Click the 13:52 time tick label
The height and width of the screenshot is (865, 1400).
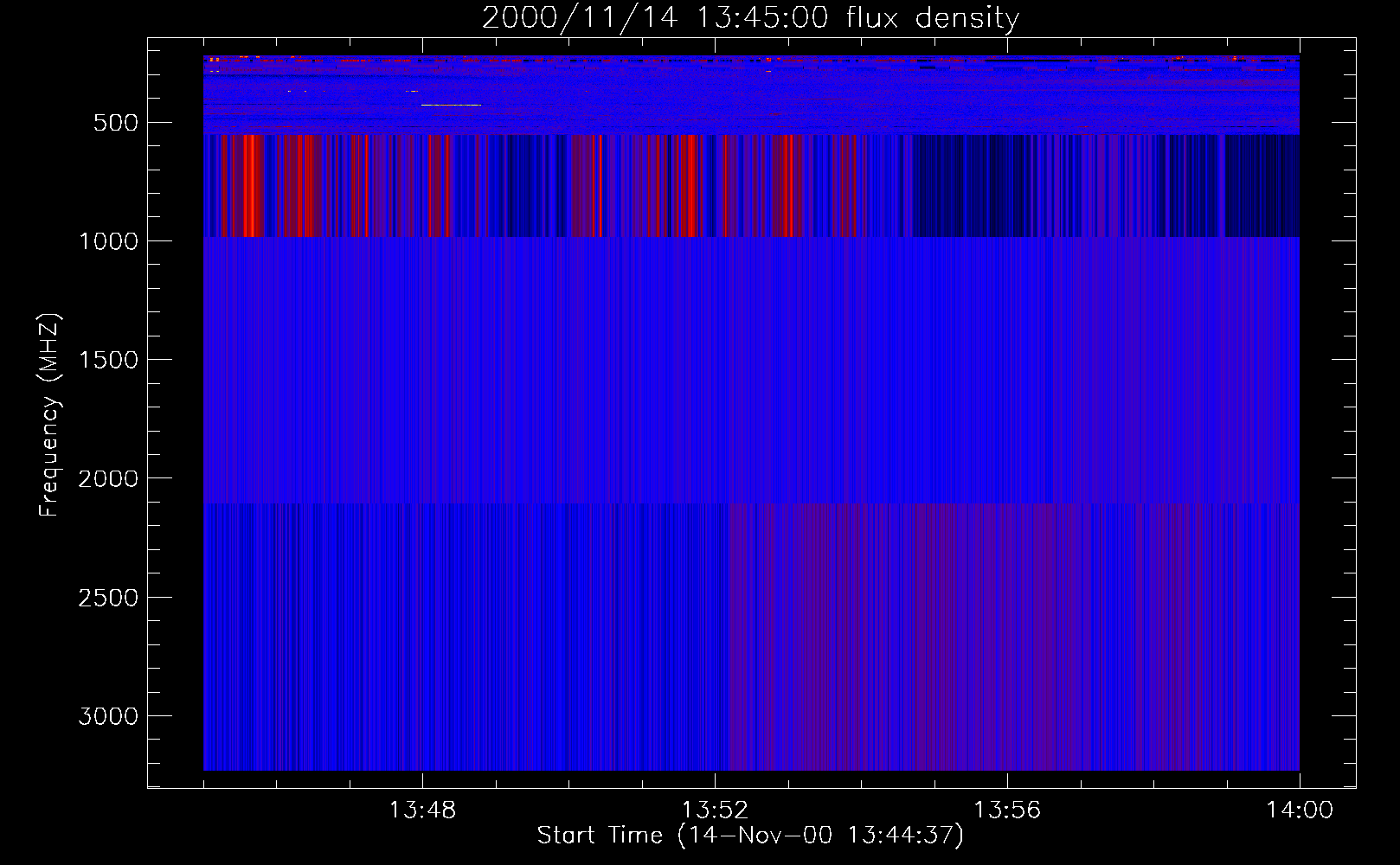[x=715, y=811]
